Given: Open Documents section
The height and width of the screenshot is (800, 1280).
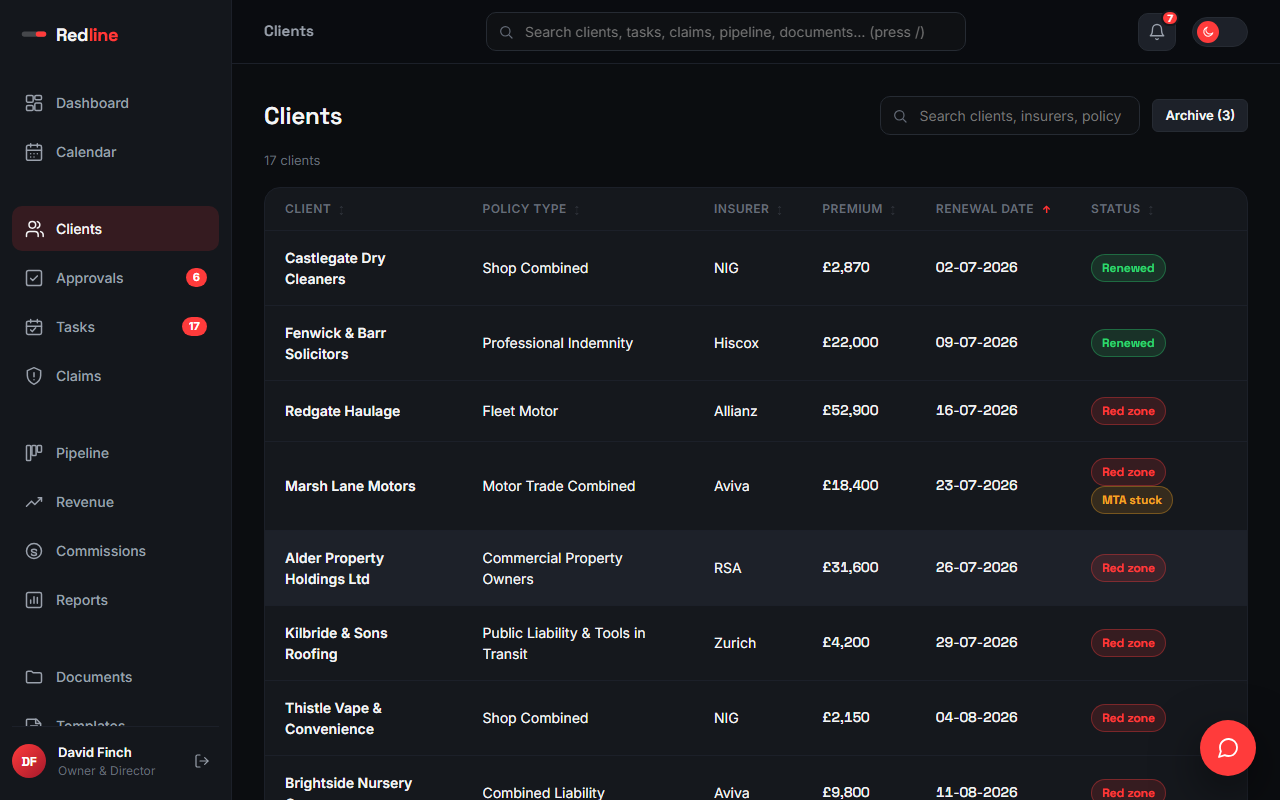Looking at the screenshot, I should coord(115,677).
